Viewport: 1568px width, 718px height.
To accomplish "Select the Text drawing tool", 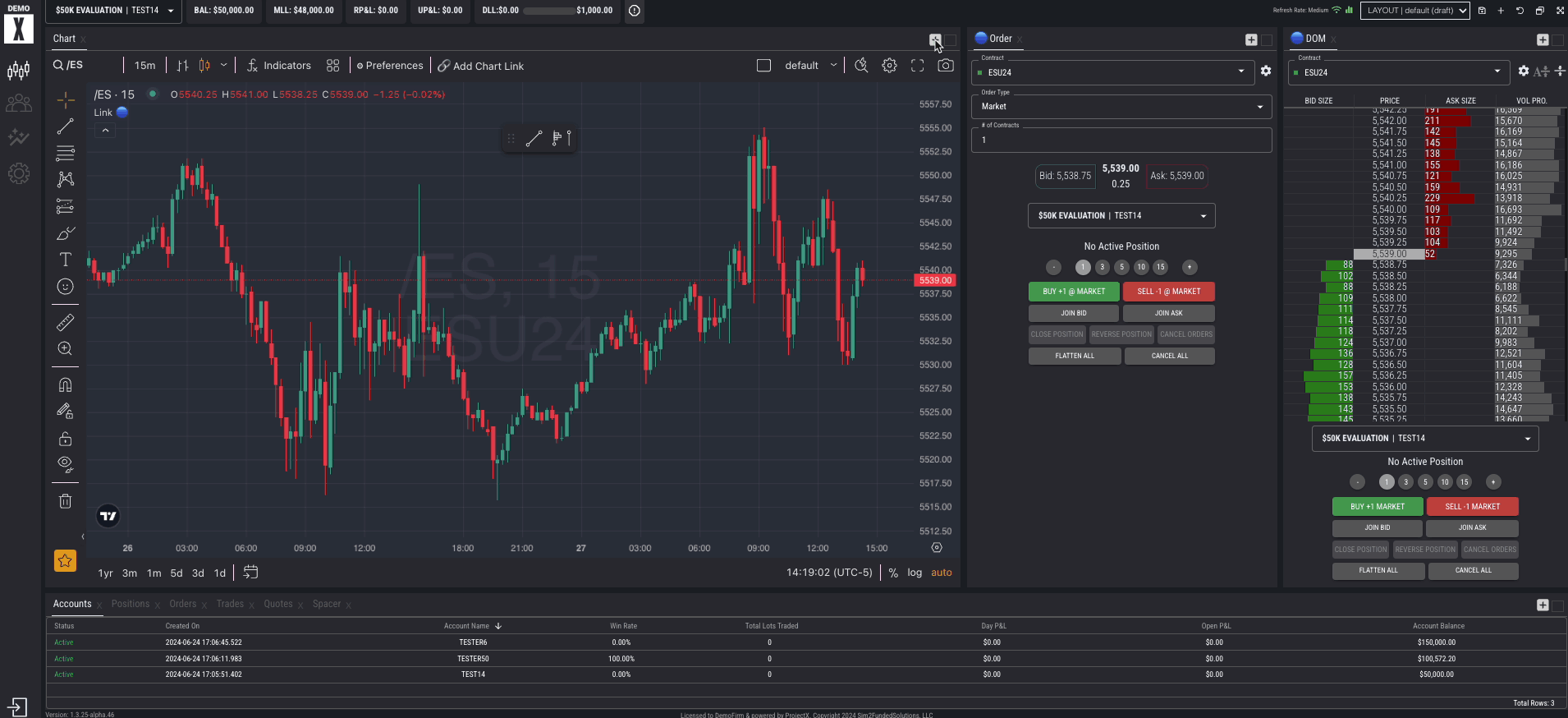I will [66, 260].
